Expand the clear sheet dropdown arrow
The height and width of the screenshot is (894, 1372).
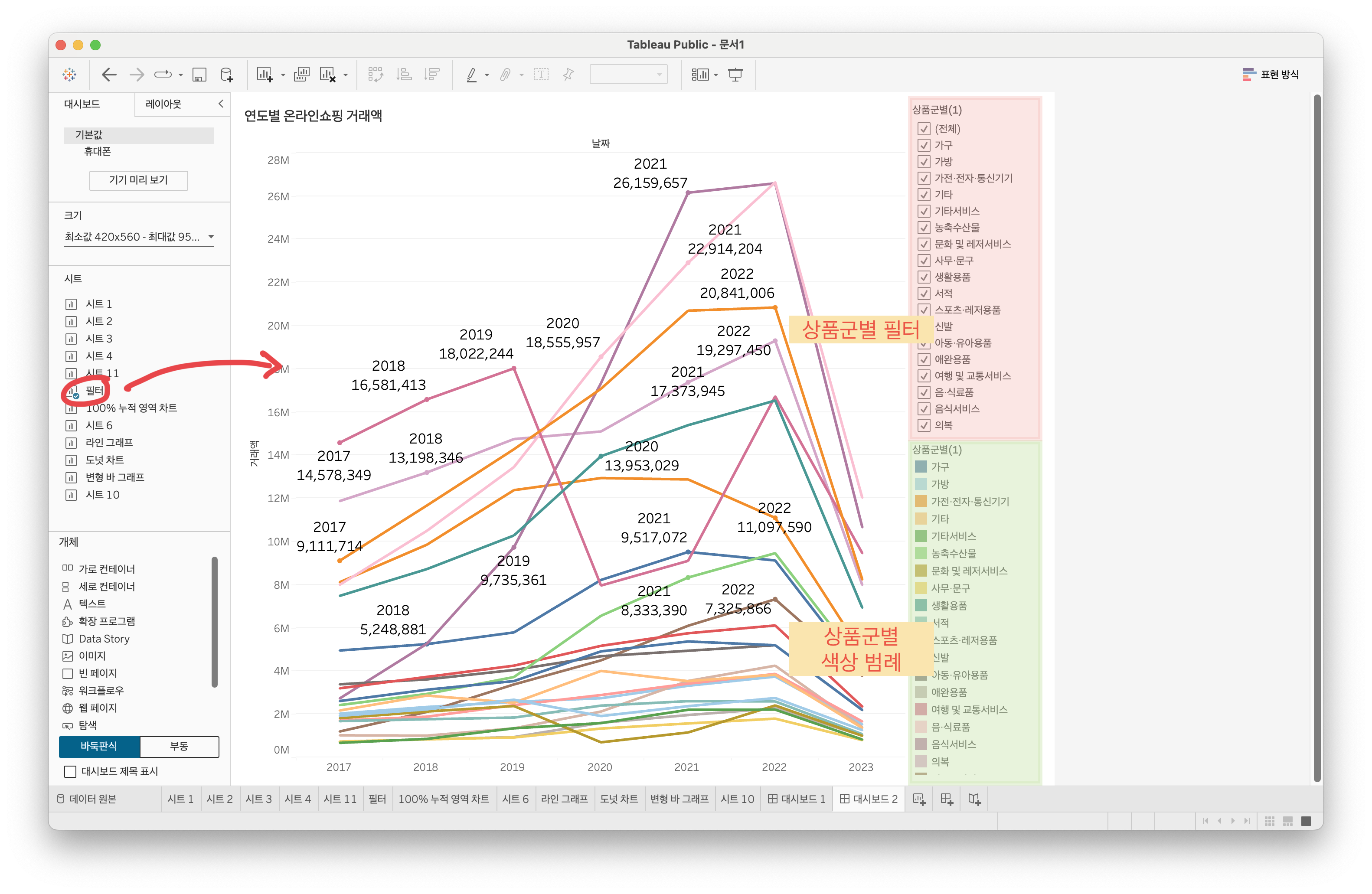point(346,75)
